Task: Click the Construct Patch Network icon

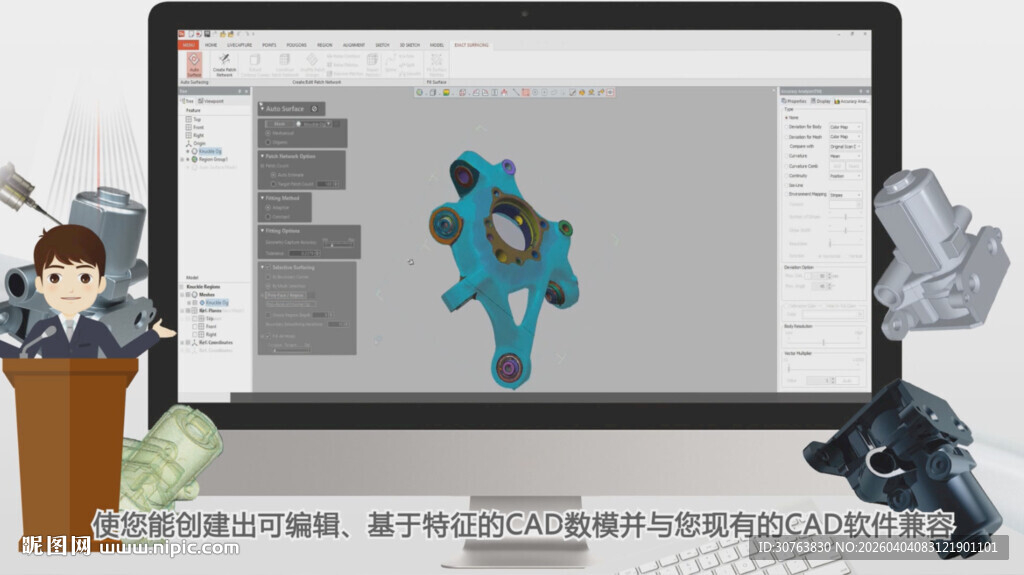Action: coord(284,64)
